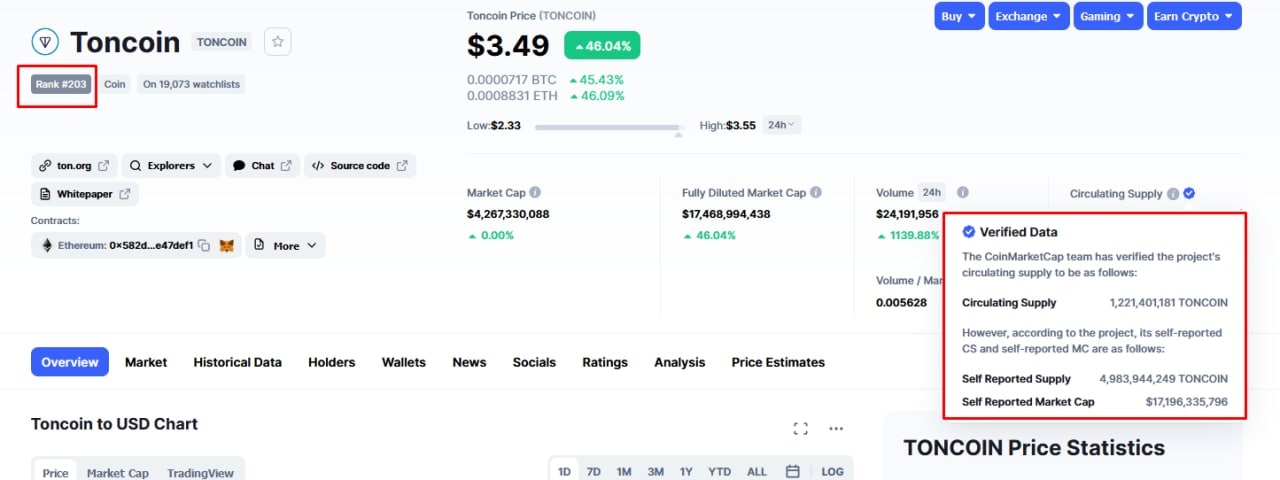Switch the chart to TradingView

[200, 472]
